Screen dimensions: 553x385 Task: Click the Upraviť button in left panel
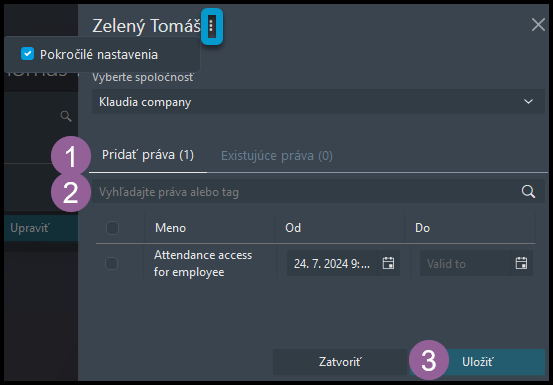(41, 228)
